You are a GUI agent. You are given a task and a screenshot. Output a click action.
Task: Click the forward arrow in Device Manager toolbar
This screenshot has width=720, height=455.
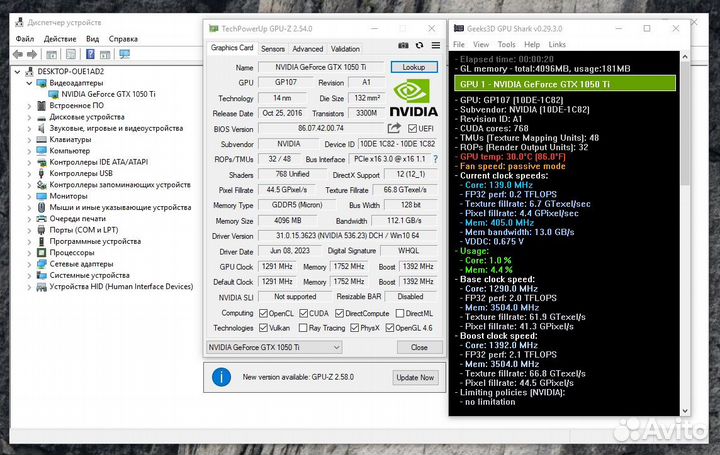click(32, 55)
